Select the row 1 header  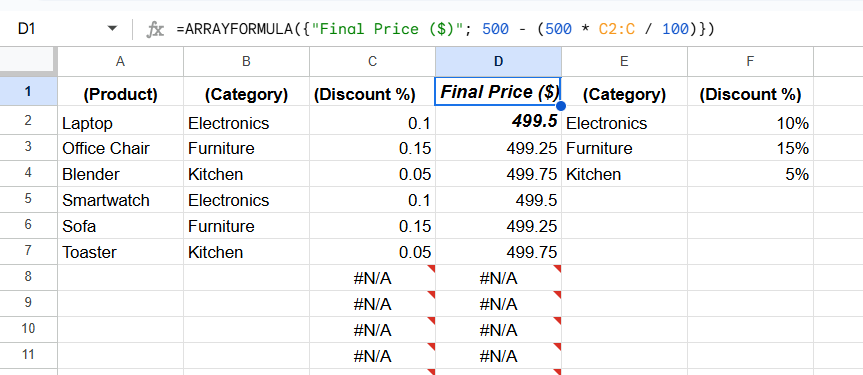pos(29,91)
